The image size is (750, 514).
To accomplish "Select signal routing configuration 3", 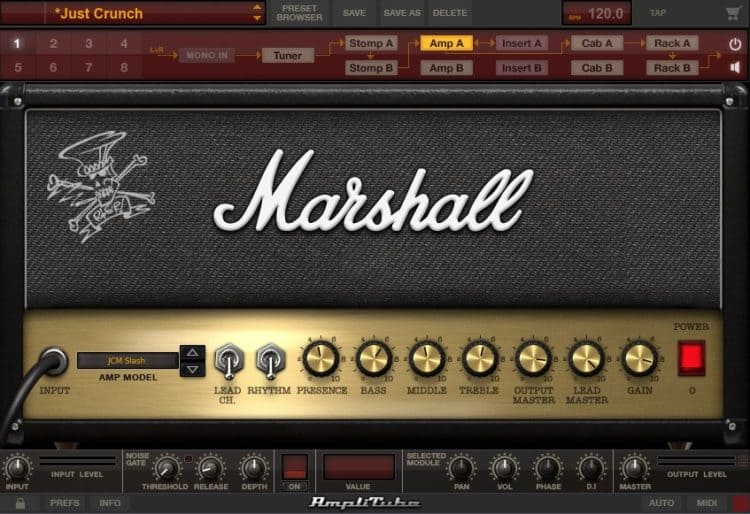I will 88,44.
